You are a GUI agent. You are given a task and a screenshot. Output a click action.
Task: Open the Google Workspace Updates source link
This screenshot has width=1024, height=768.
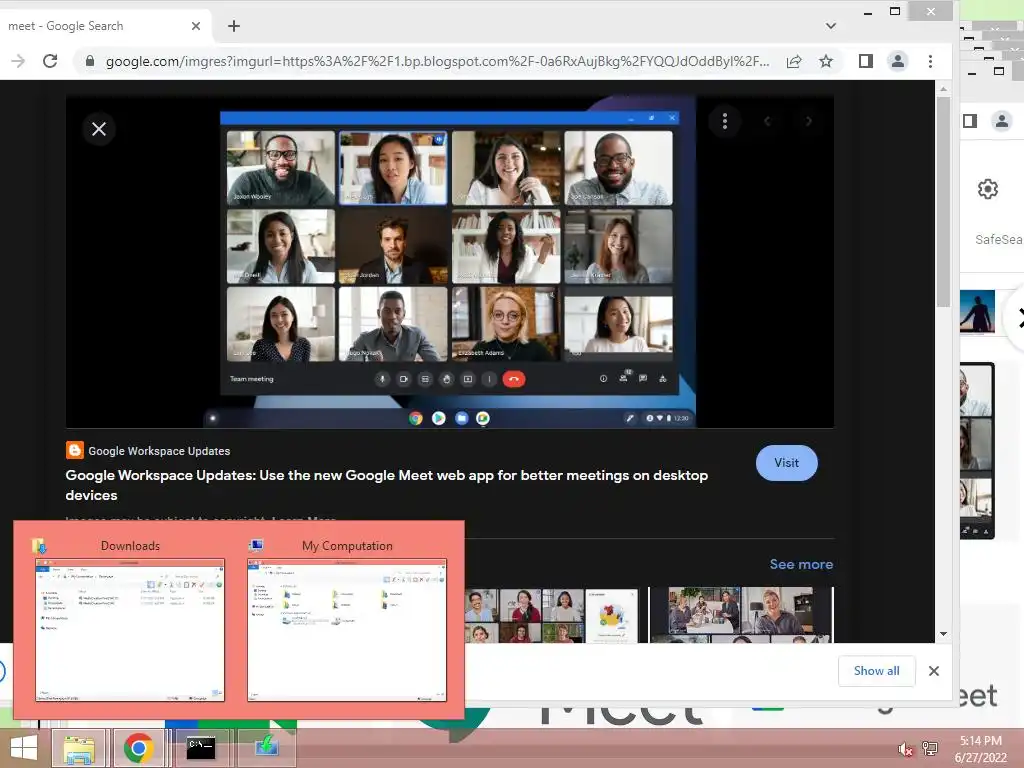click(159, 451)
